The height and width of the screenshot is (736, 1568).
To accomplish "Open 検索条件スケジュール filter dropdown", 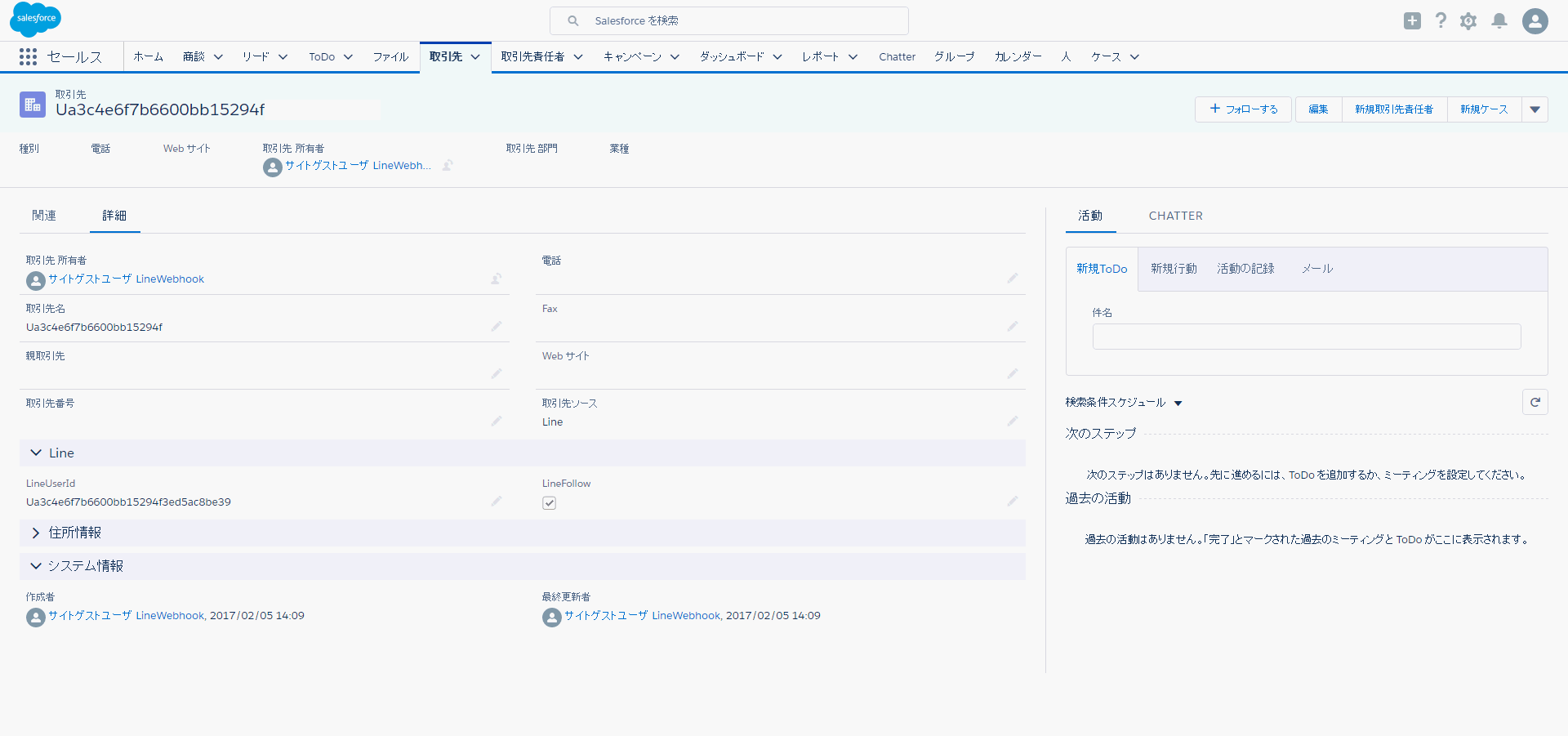I will 1178,403.
